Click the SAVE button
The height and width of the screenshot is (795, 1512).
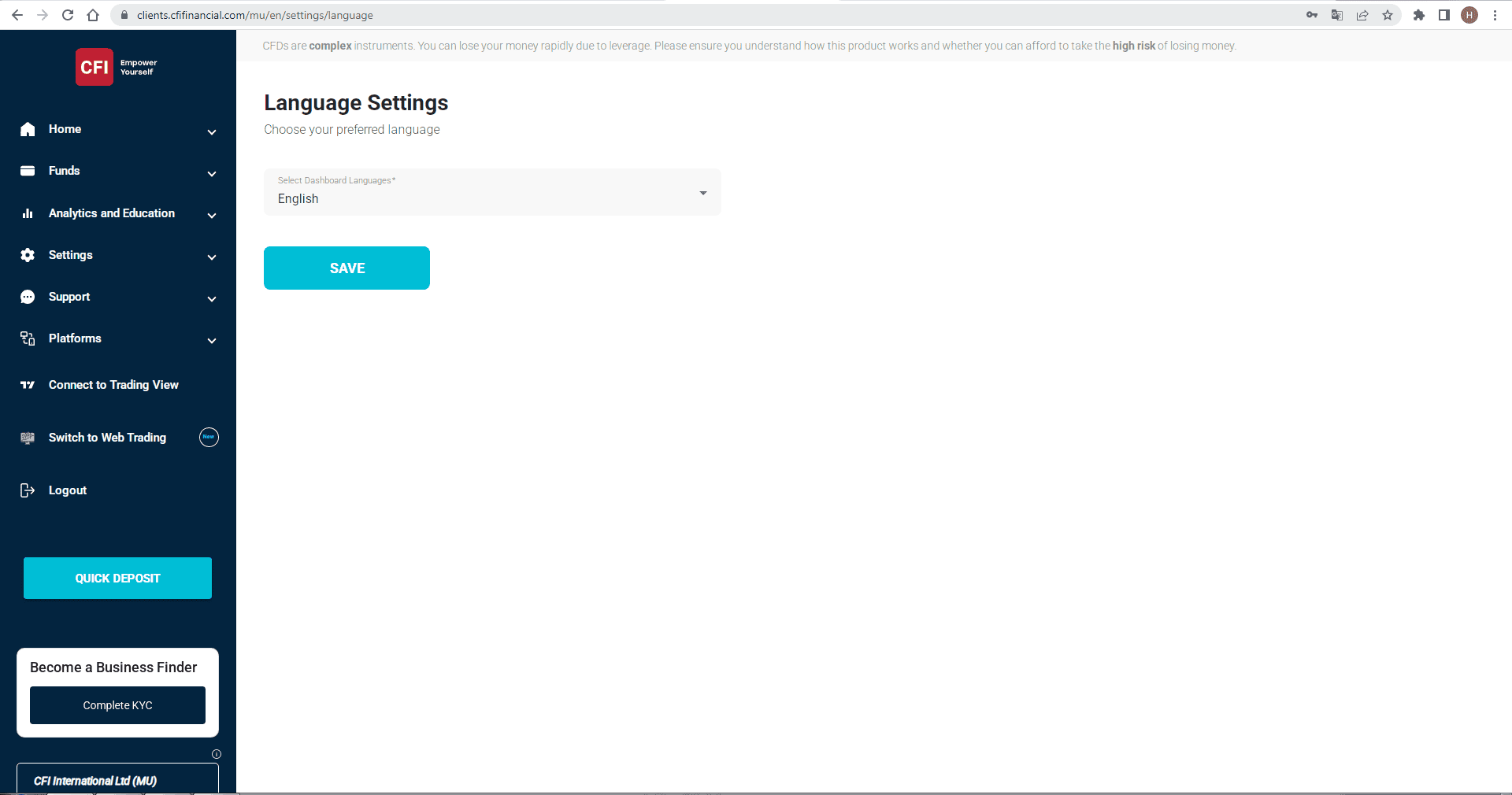click(346, 268)
